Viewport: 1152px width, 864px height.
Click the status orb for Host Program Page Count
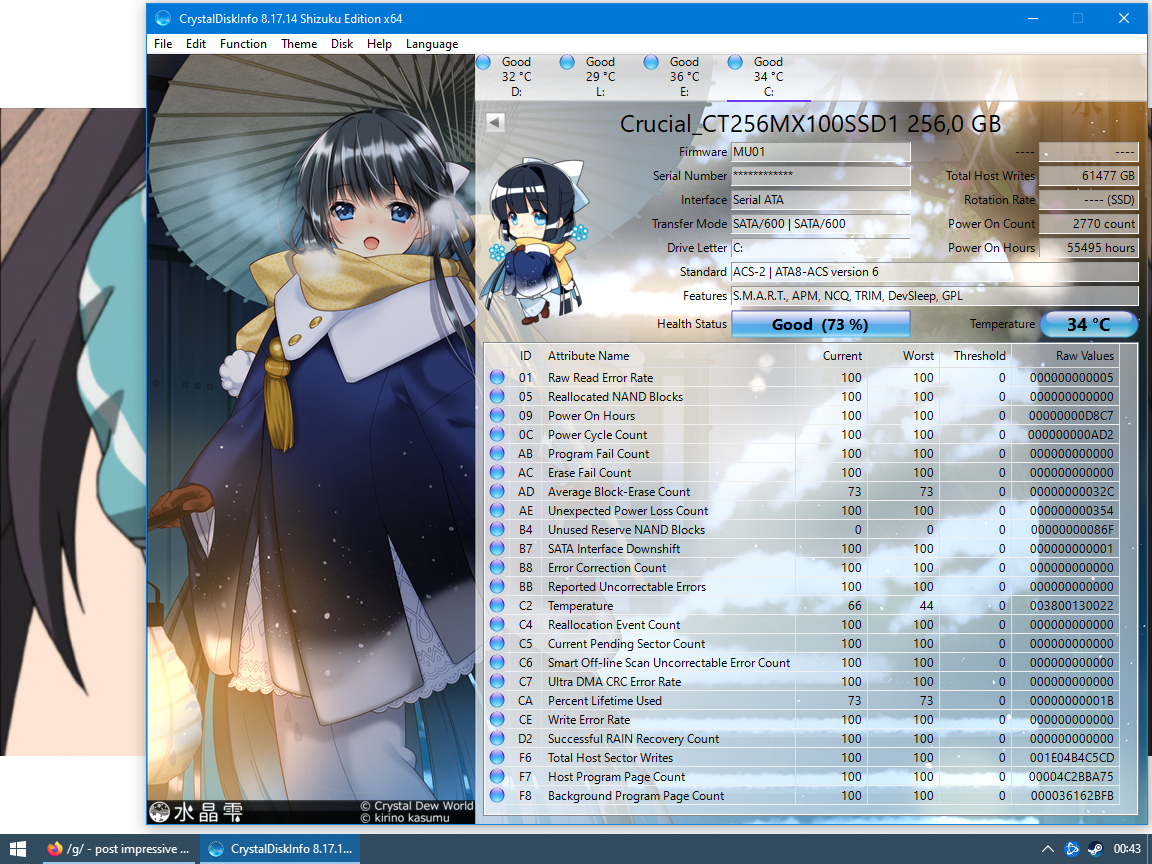(497, 777)
